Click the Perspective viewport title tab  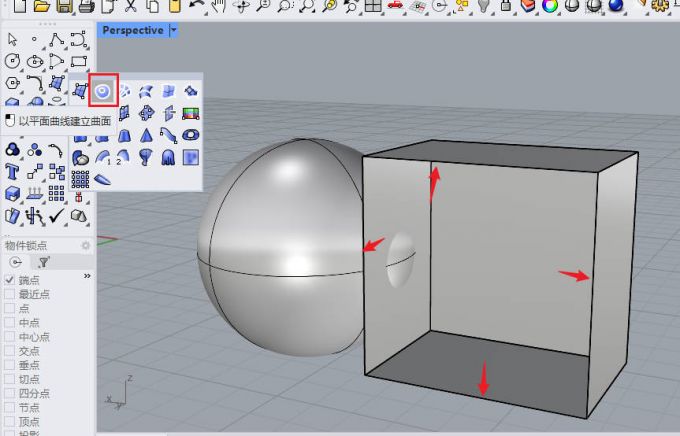coord(132,31)
